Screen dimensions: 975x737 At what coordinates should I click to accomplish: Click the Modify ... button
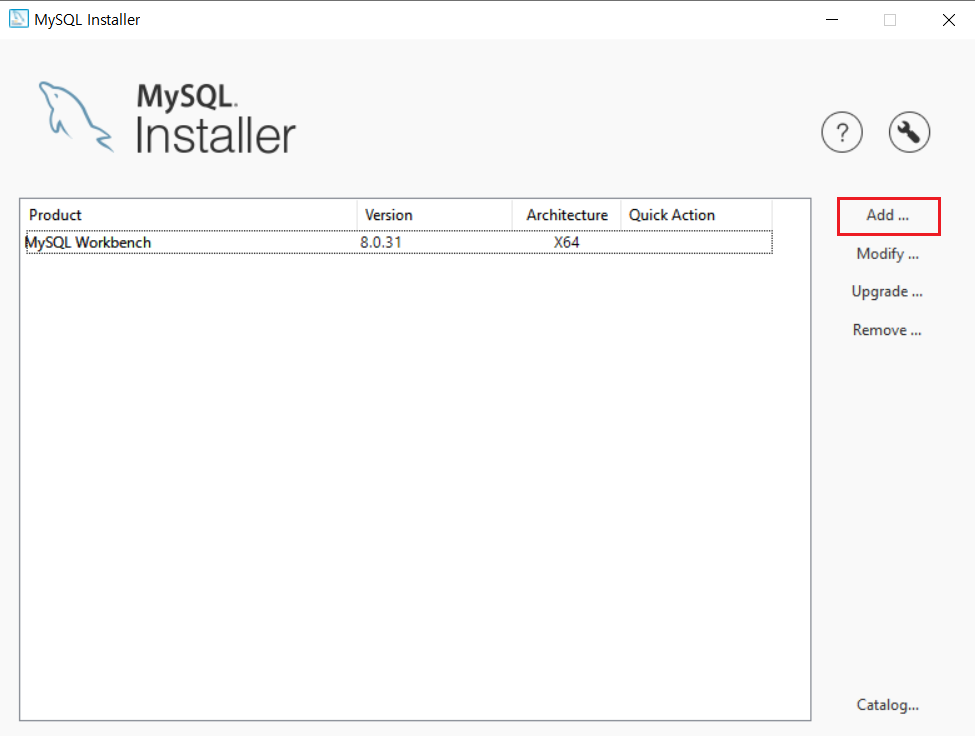[887, 254]
